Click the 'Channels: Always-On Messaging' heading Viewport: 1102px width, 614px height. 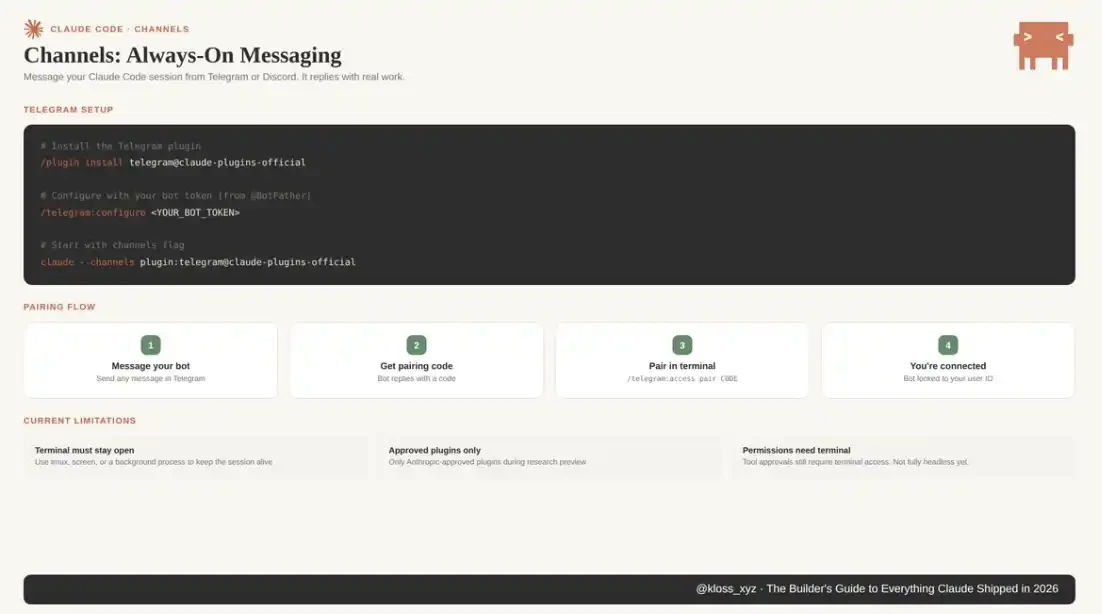[182, 55]
